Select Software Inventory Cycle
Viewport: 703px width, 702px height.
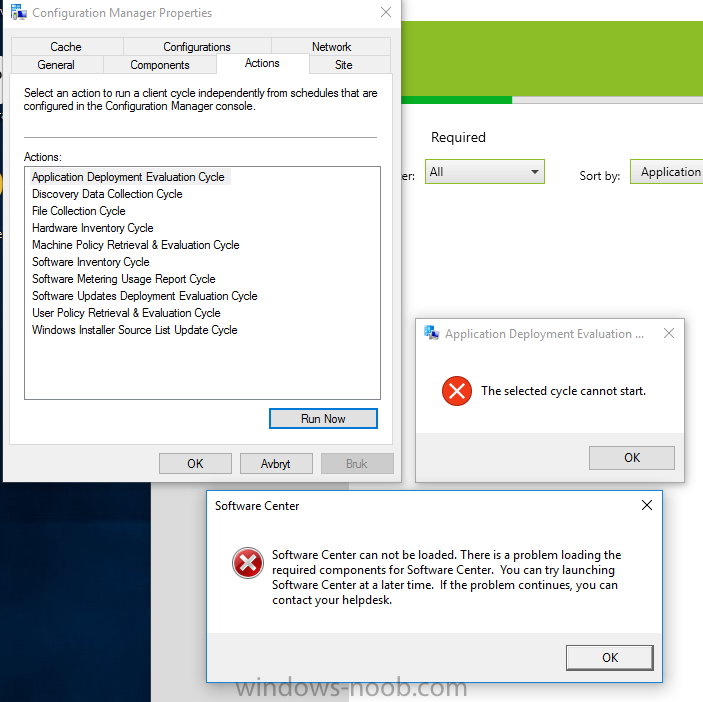tap(91, 262)
